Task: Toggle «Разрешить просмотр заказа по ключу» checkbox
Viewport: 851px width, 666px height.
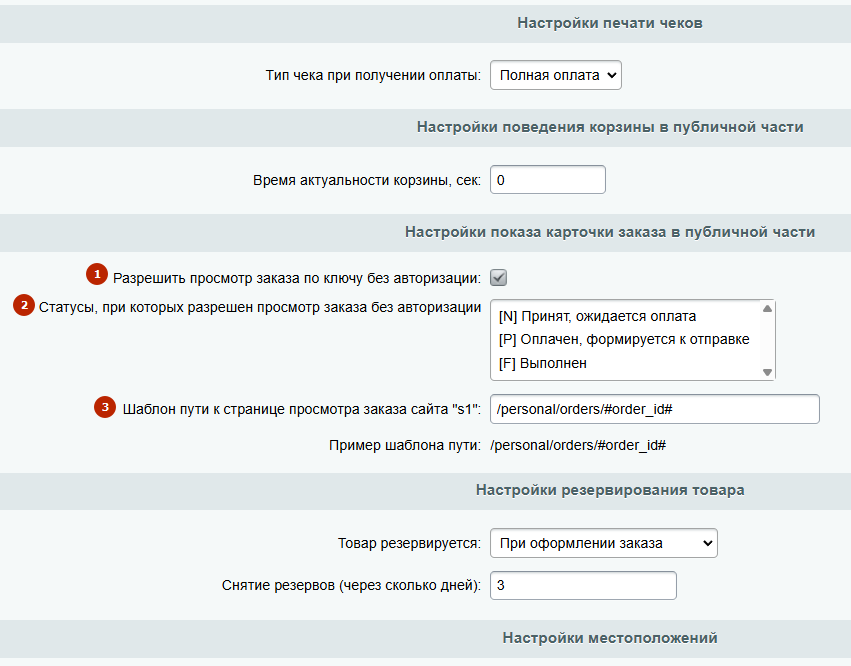Action: tap(498, 278)
